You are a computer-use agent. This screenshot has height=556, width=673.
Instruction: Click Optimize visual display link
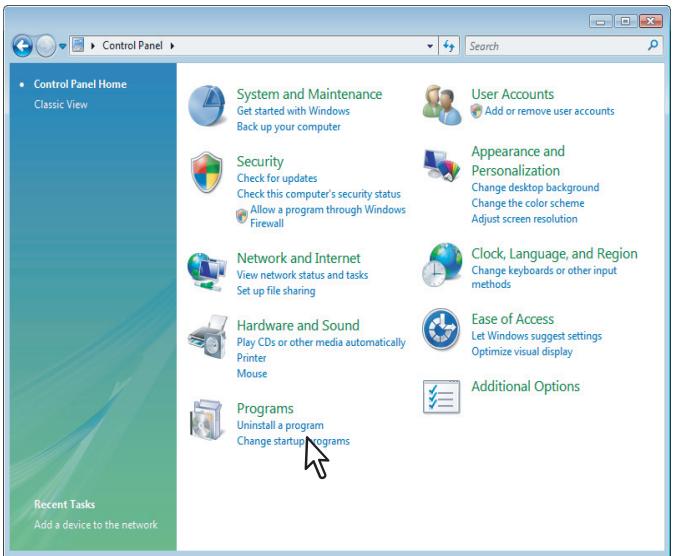point(521,352)
